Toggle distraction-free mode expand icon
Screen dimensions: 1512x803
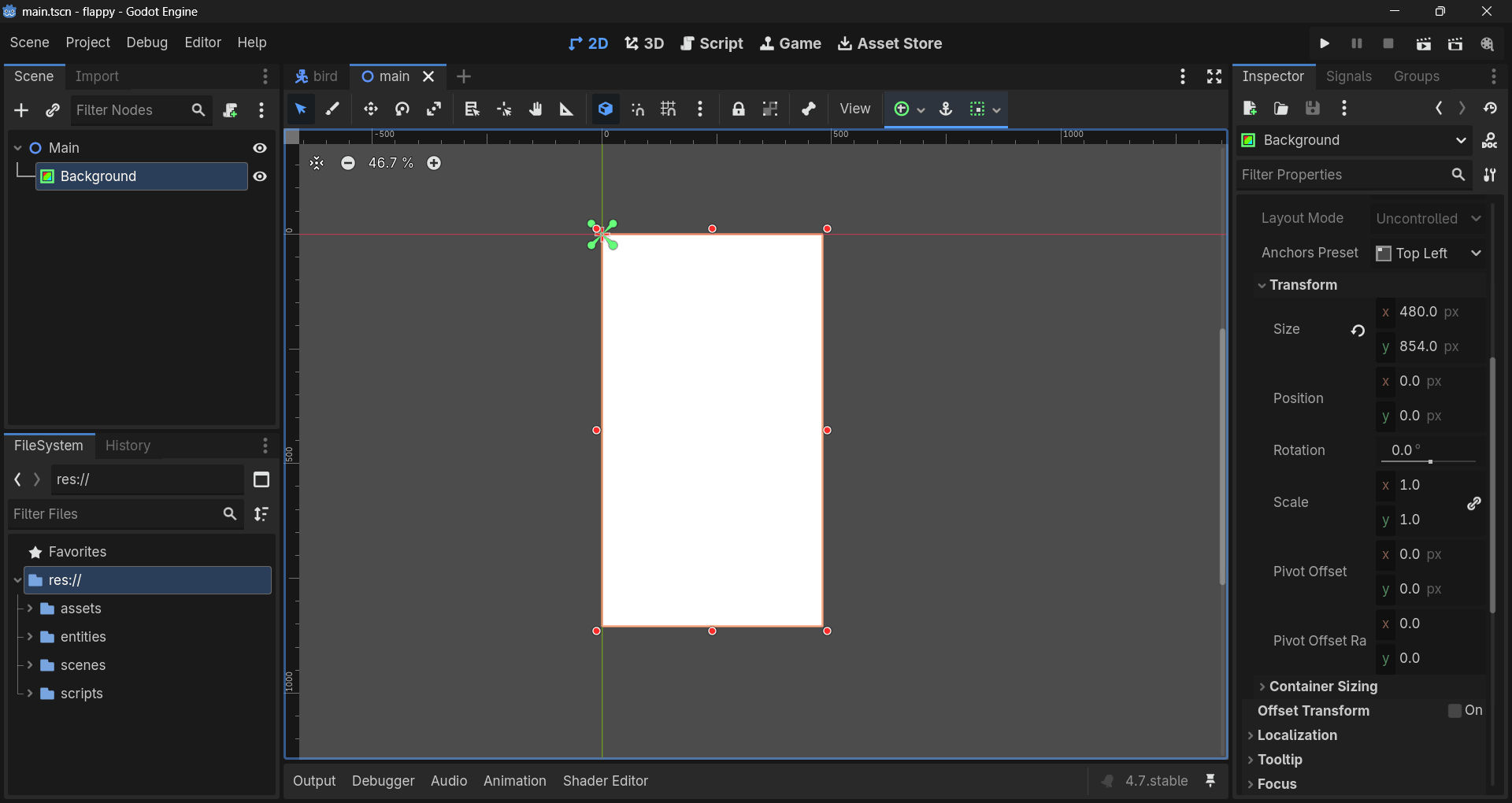(1214, 76)
